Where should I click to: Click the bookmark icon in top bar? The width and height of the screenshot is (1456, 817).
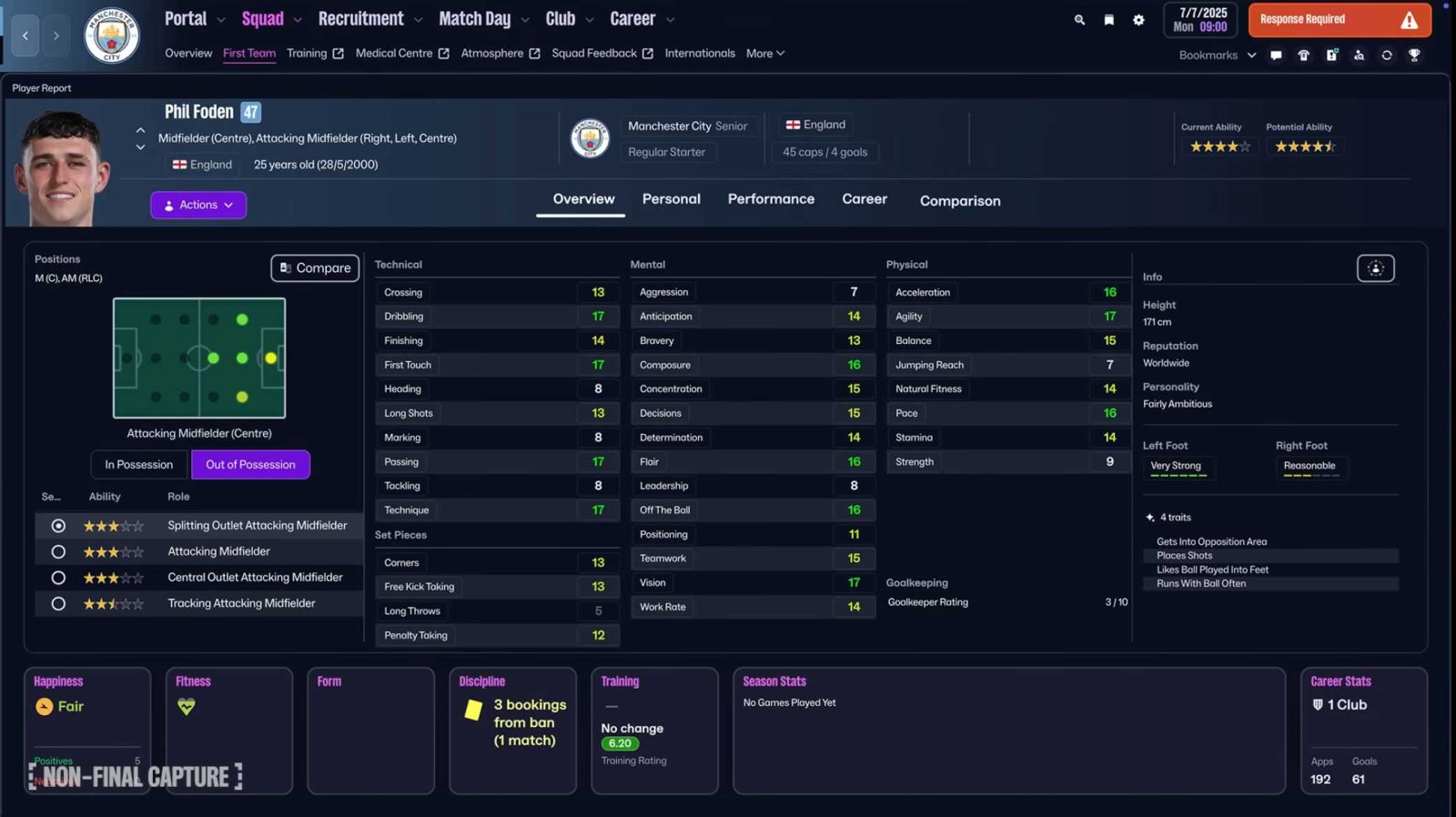1108,20
